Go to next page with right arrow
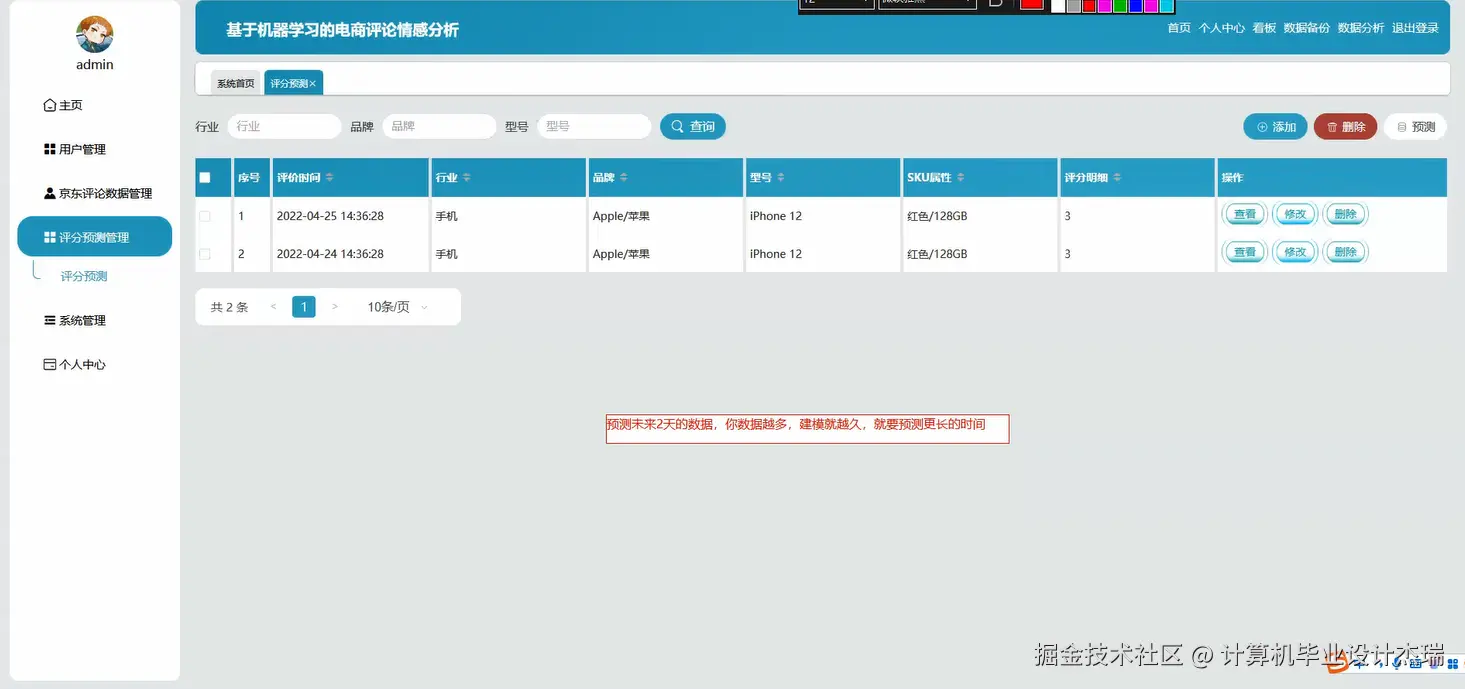 [x=335, y=307]
